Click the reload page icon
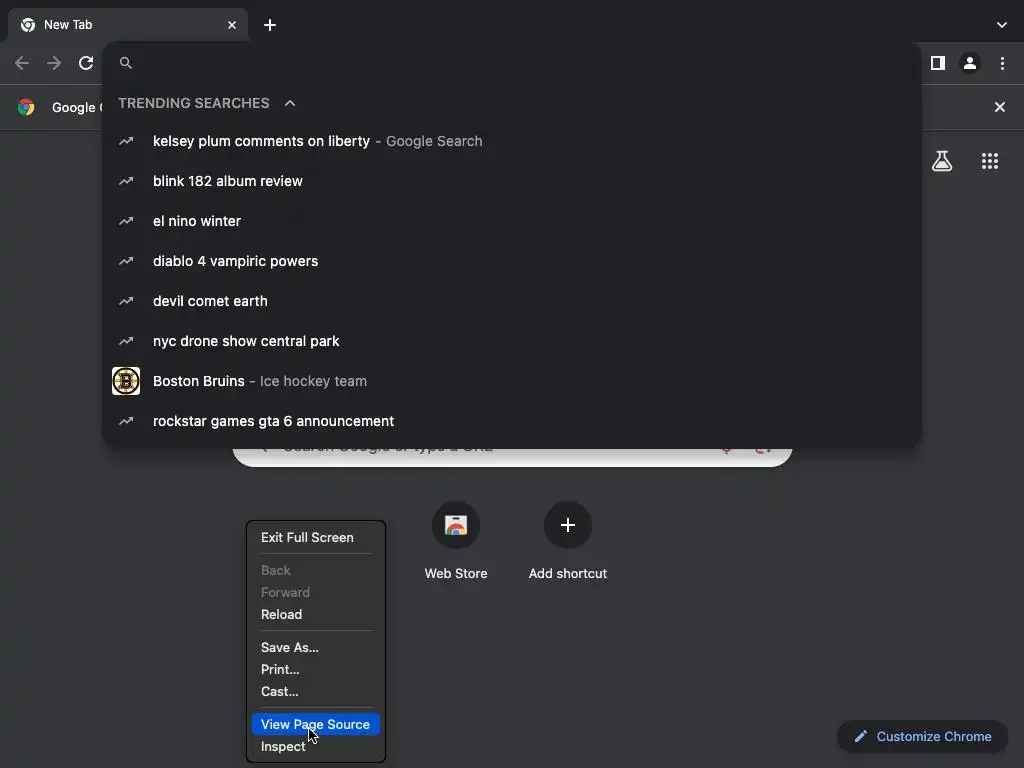Image resolution: width=1024 pixels, height=768 pixels. [86, 63]
